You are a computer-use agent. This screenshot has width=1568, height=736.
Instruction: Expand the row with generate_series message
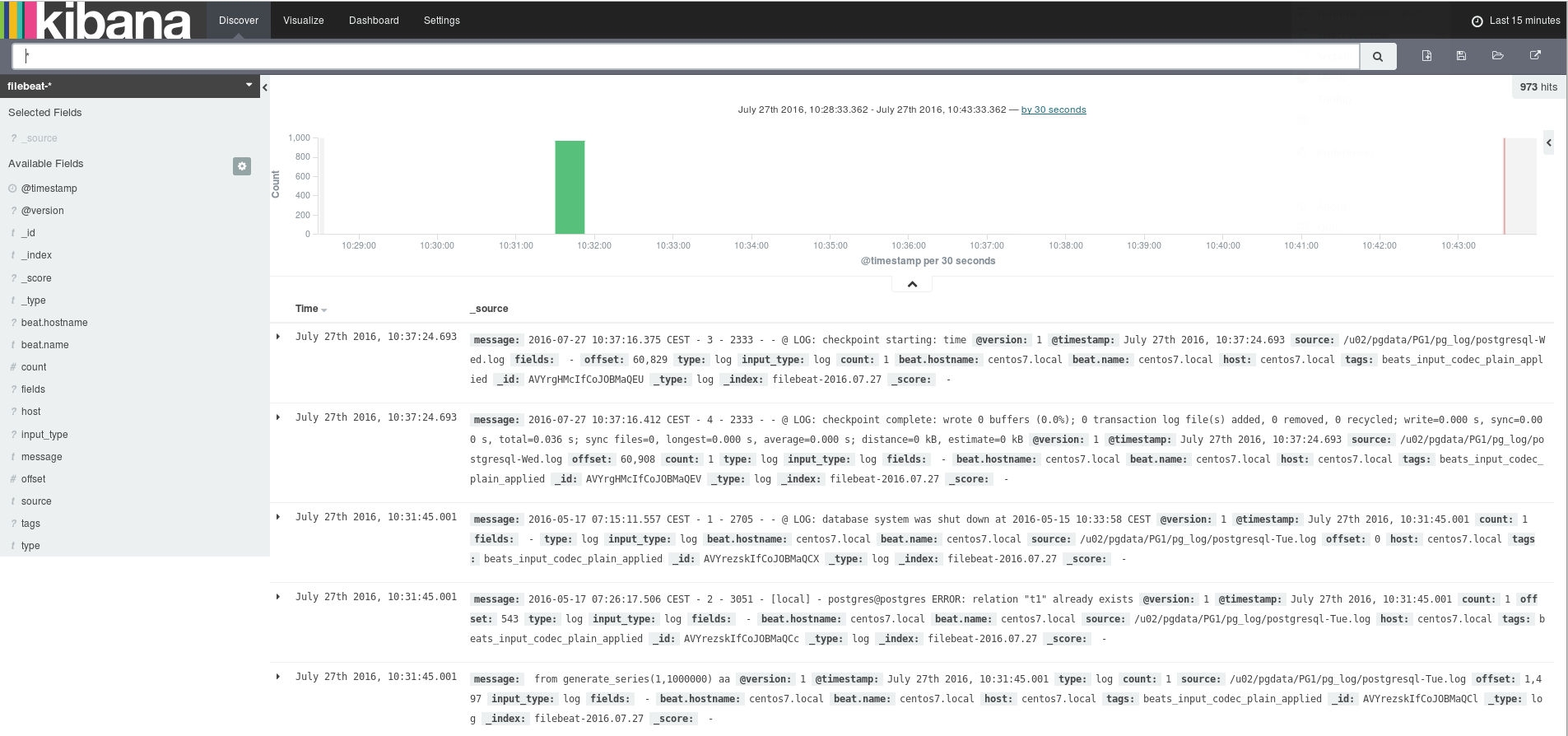click(x=278, y=677)
